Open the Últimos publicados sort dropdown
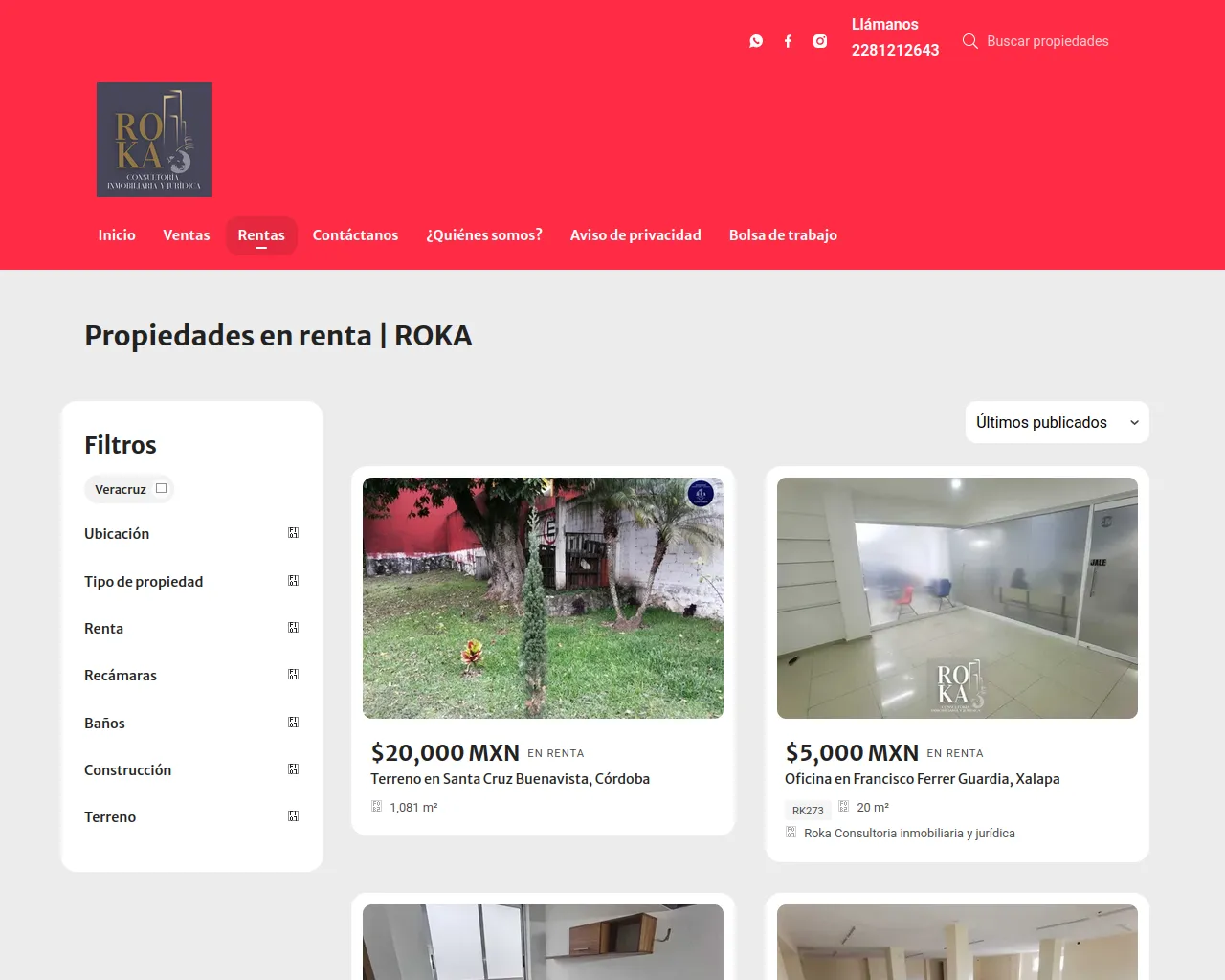The image size is (1225, 980). (x=1057, y=422)
